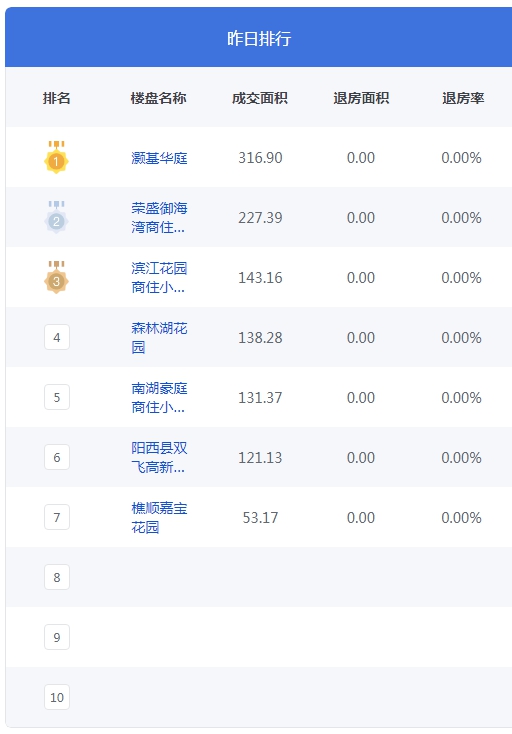This screenshot has width=512, height=734.
Task: Select the rank 6 badge
Action: click(x=57, y=457)
